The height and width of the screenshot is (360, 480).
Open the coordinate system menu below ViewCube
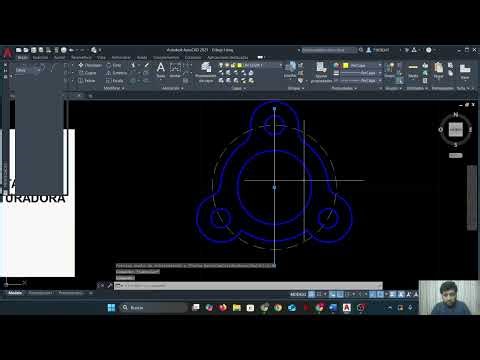pyautogui.click(x=456, y=156)
